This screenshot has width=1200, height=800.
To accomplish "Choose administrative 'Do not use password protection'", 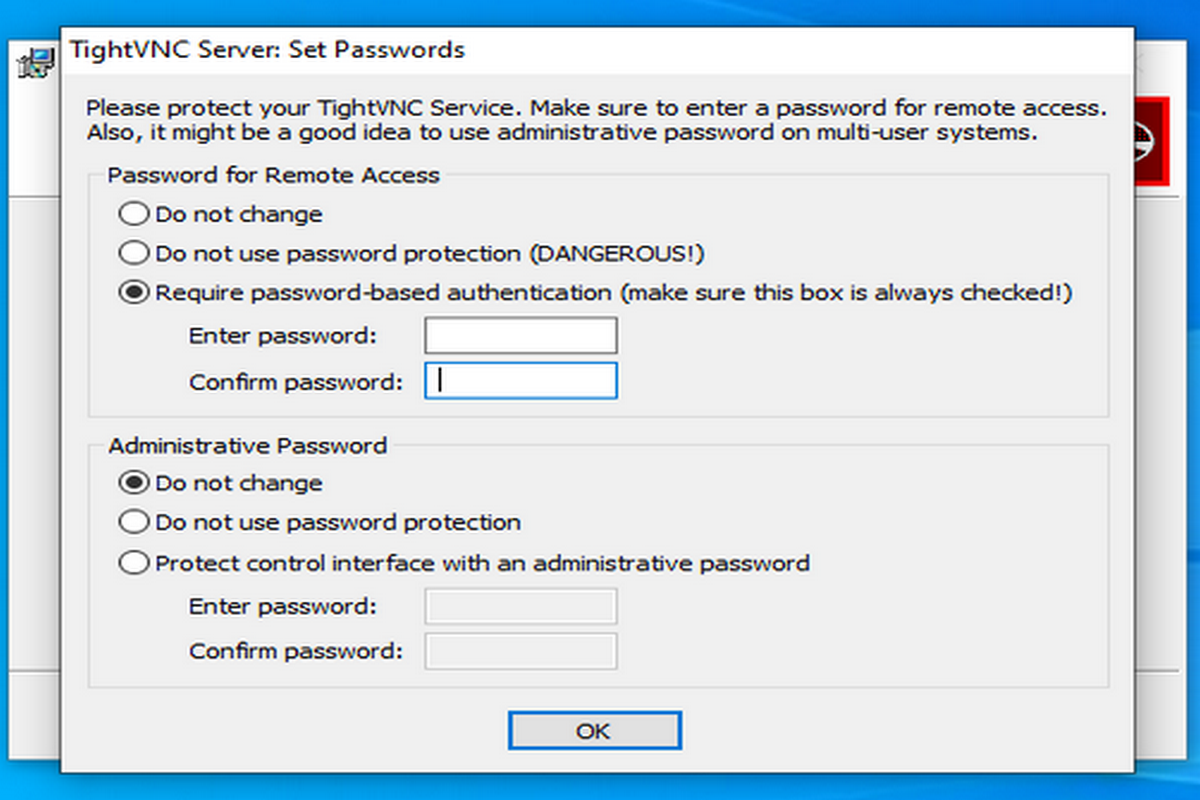I will pos(132,522).
